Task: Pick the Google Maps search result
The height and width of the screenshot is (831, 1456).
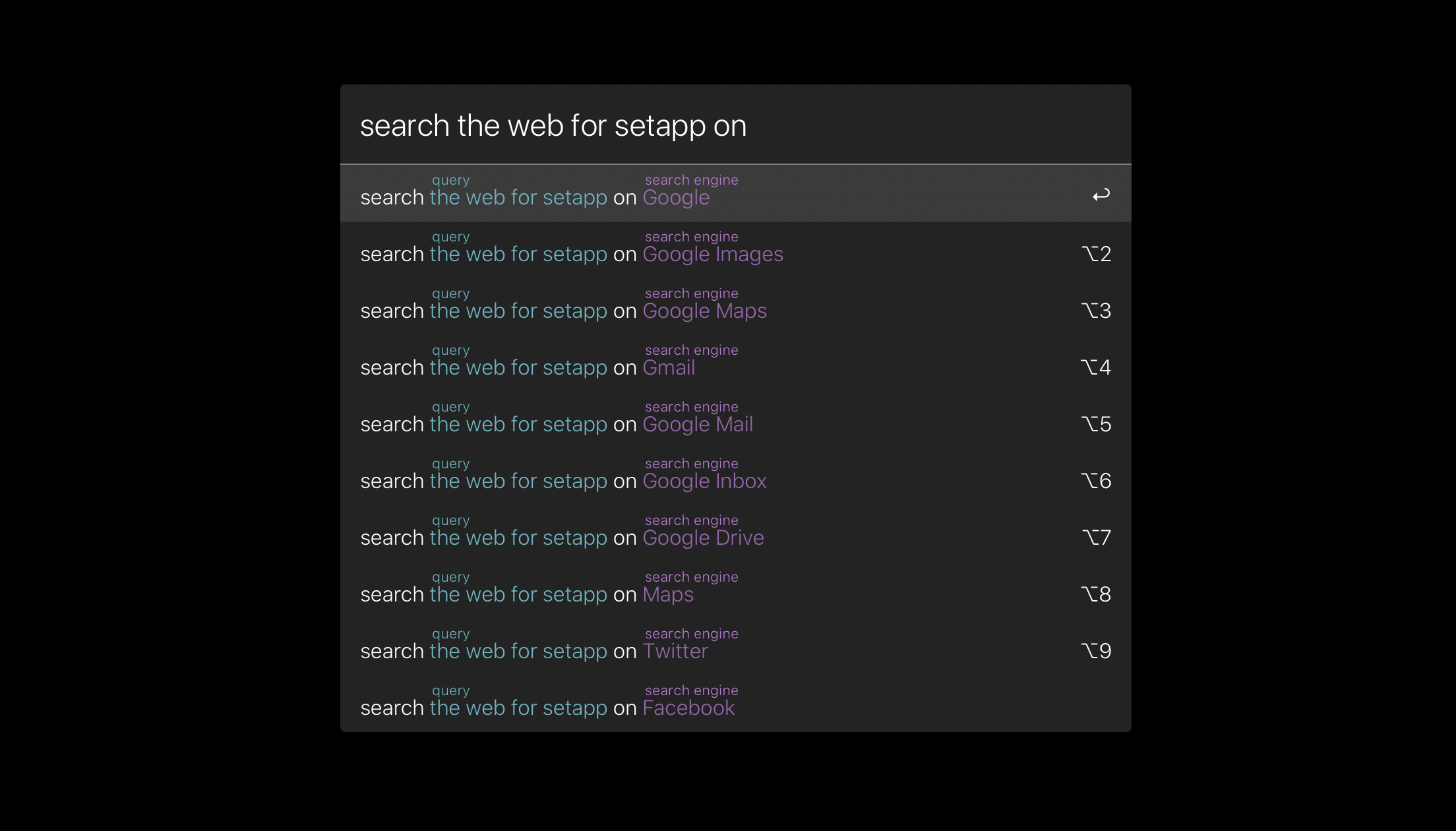Action: click(736, 307)
